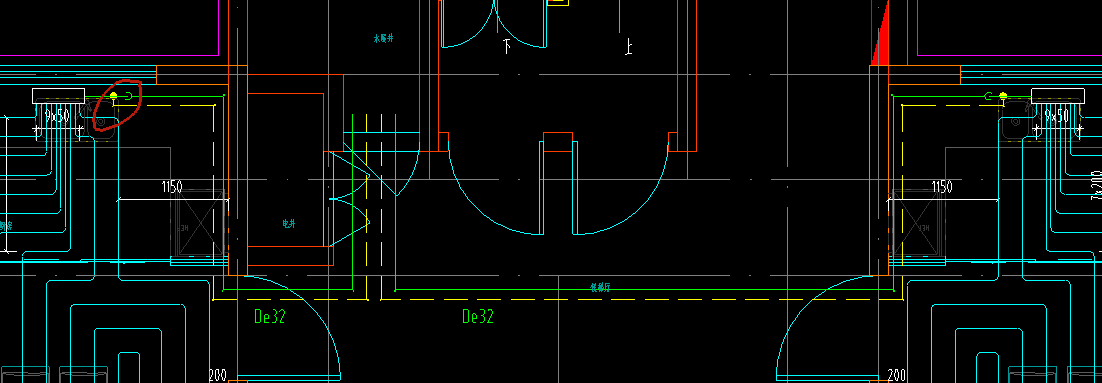This screenshot has width=1102, height=383.
Task: Click the 水暖井 room label
Action: coord(383,38)
